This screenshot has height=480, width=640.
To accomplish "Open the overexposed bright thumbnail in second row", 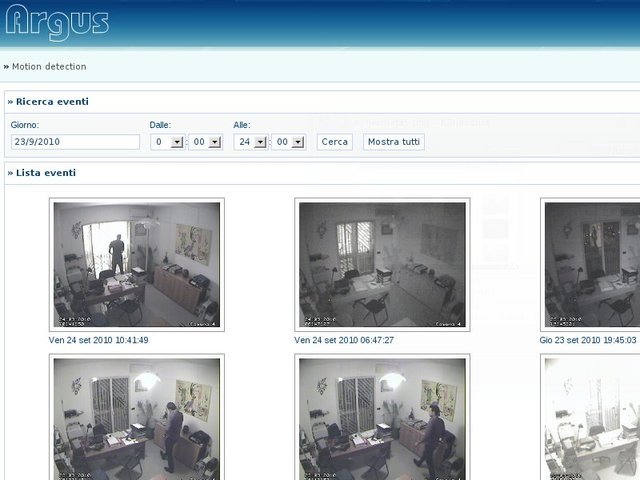I will 590,417.
